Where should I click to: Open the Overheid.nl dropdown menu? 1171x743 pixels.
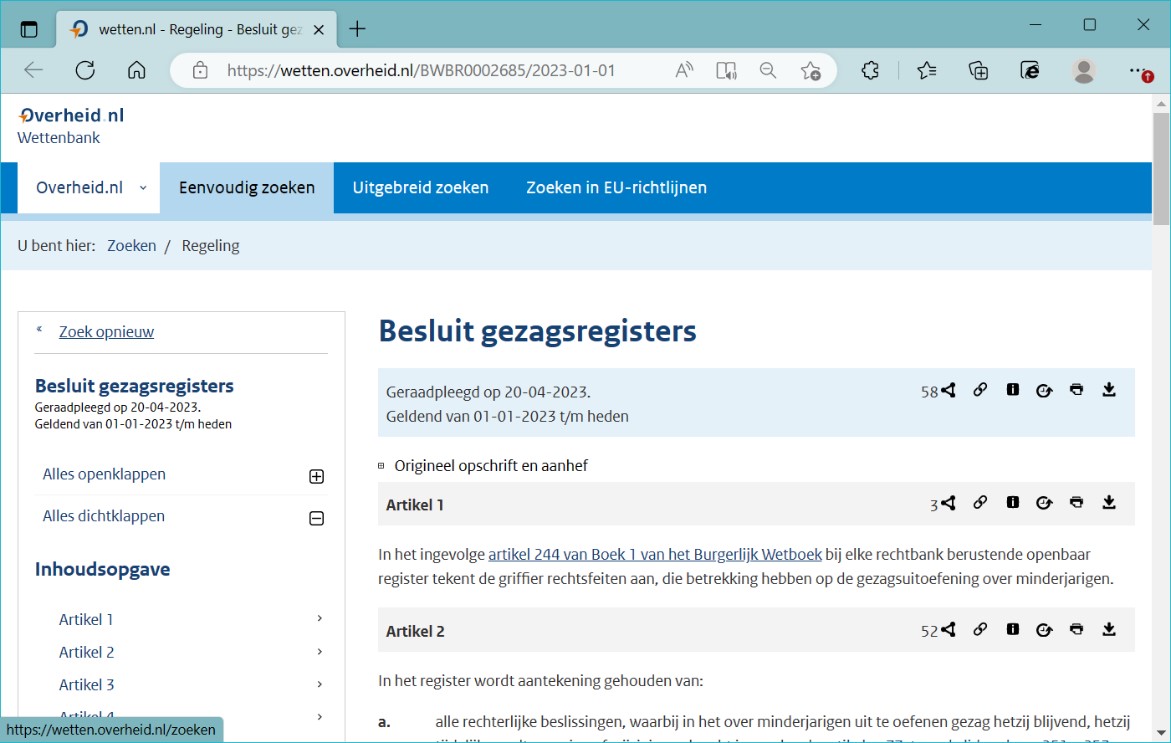click(88, 187)
